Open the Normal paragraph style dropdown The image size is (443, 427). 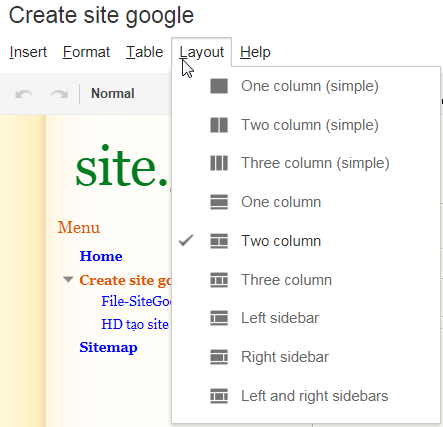tap(113, 94)
